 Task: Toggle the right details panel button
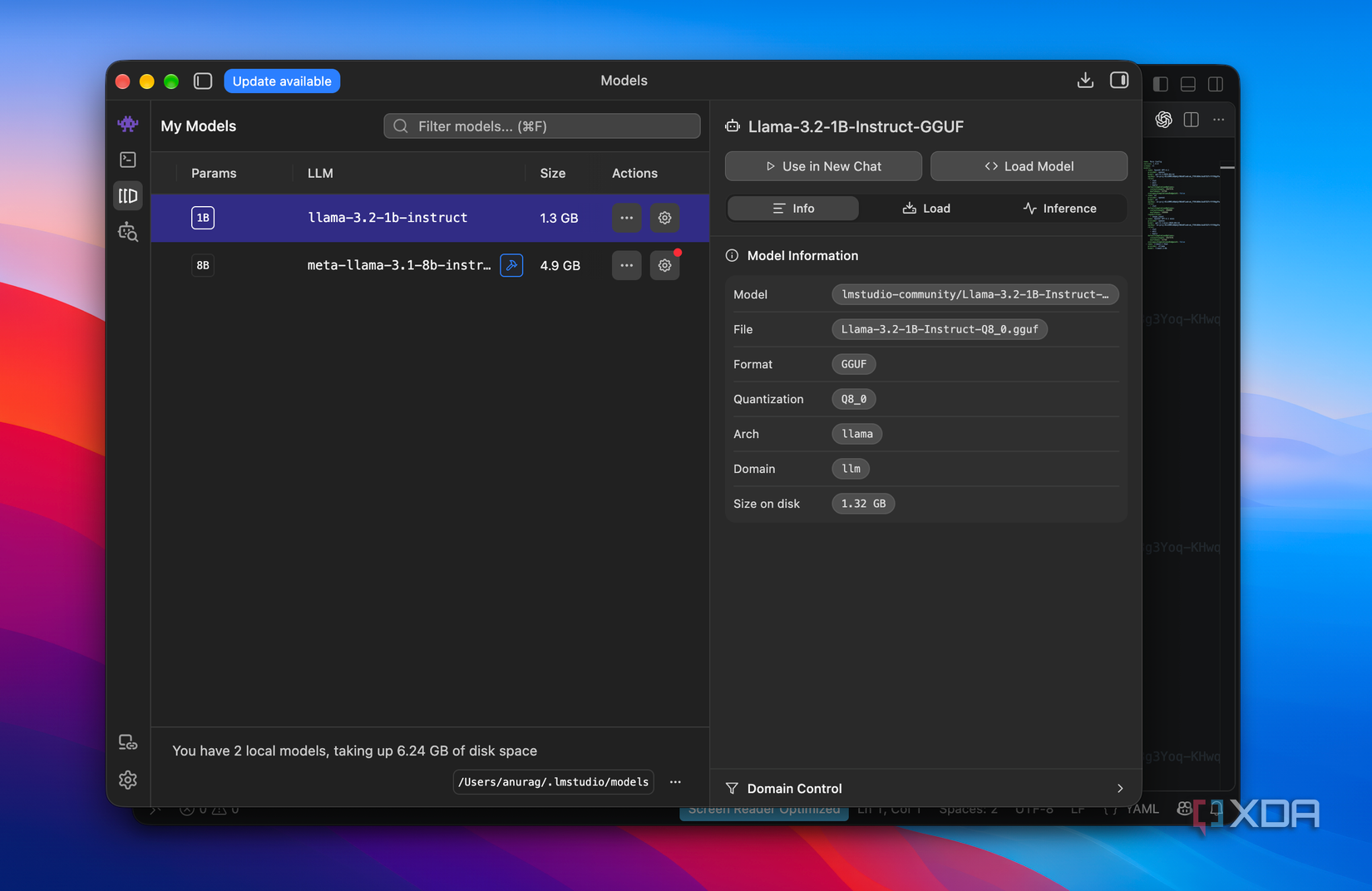(x=1119, y=80)
